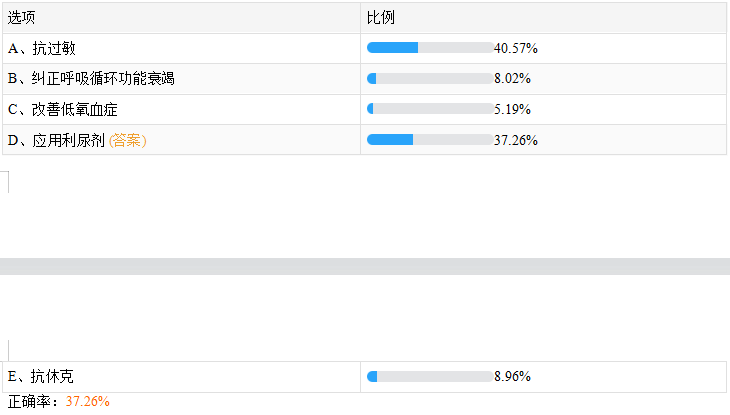Click the gray horizontal divider band

pos(365,266)
